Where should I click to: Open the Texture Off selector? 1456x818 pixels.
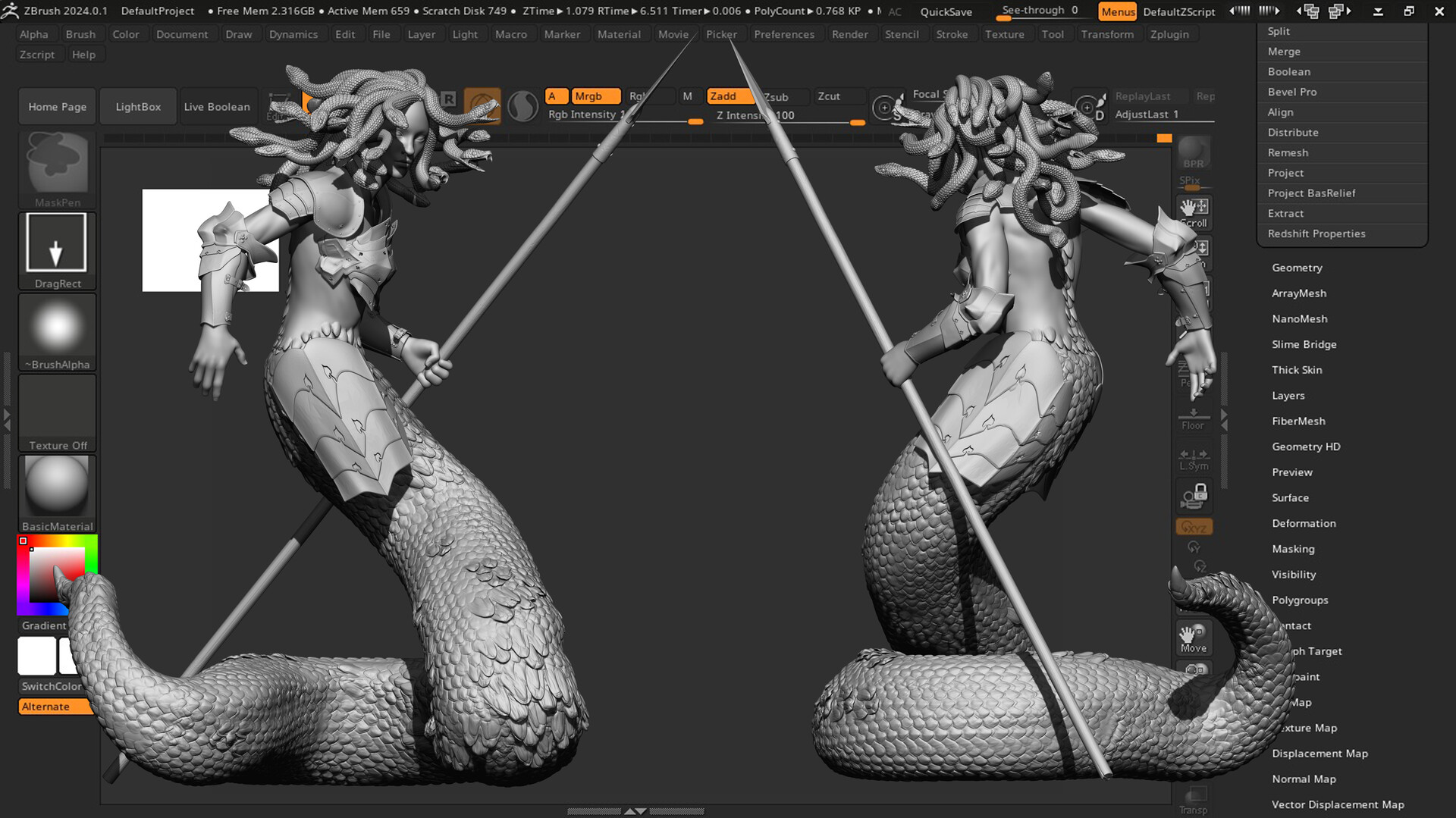[58, 412]
